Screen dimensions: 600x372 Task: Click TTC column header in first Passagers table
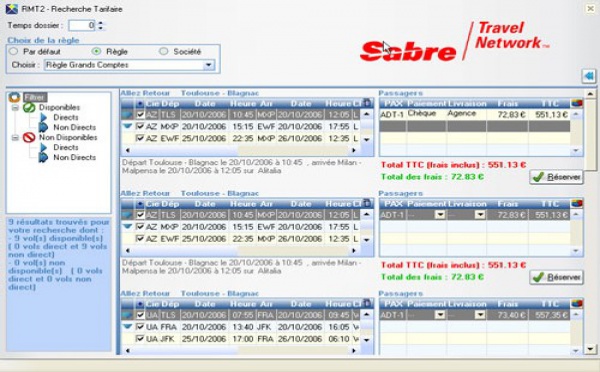(549, 103)
